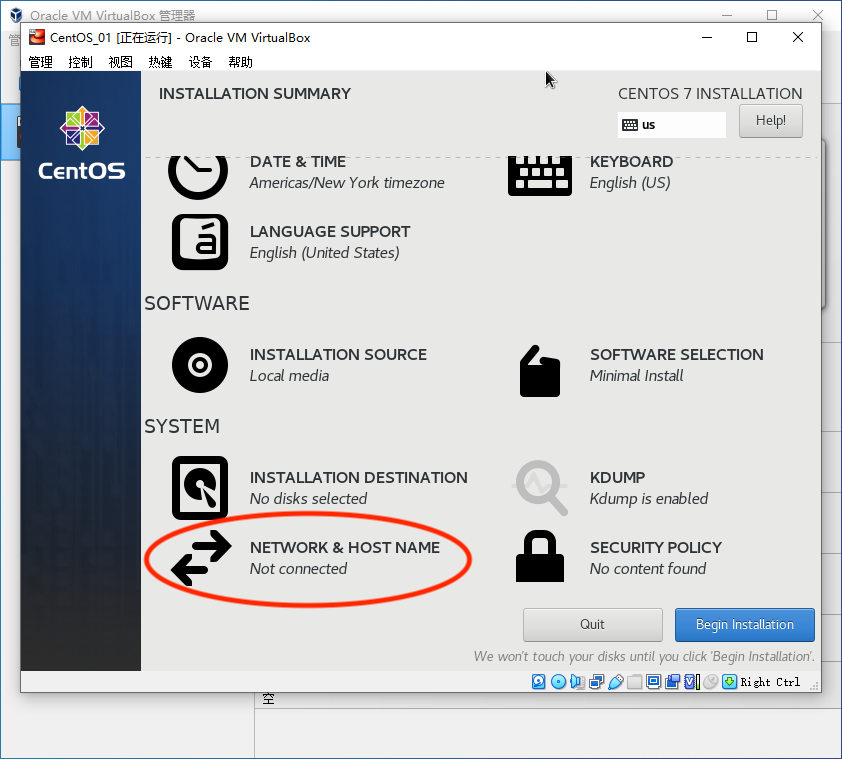Click 'English (United States)' text
Screen dimensions: 842x759
coord(324,252)
